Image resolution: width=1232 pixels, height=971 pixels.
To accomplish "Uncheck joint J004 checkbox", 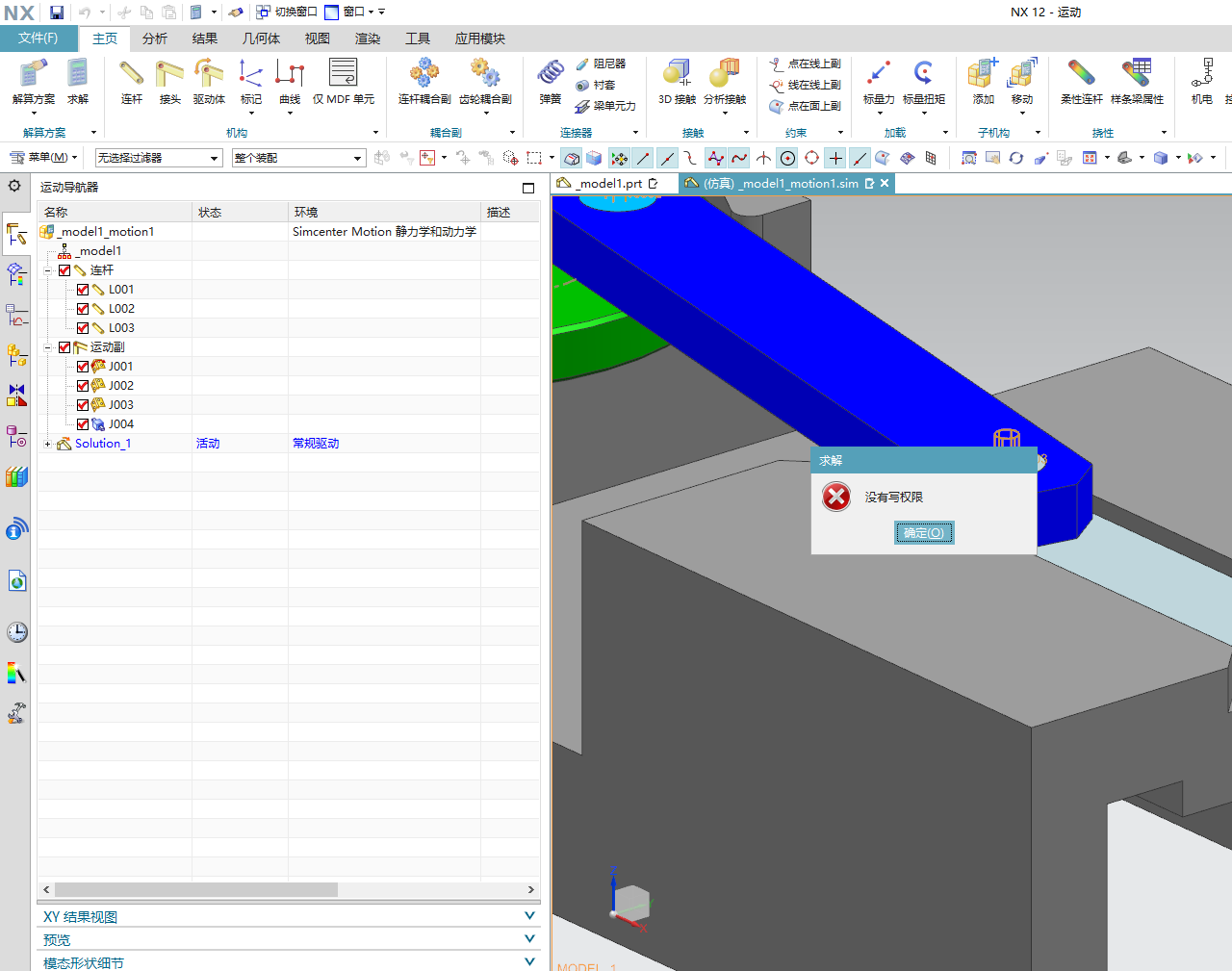I will 83,424.
